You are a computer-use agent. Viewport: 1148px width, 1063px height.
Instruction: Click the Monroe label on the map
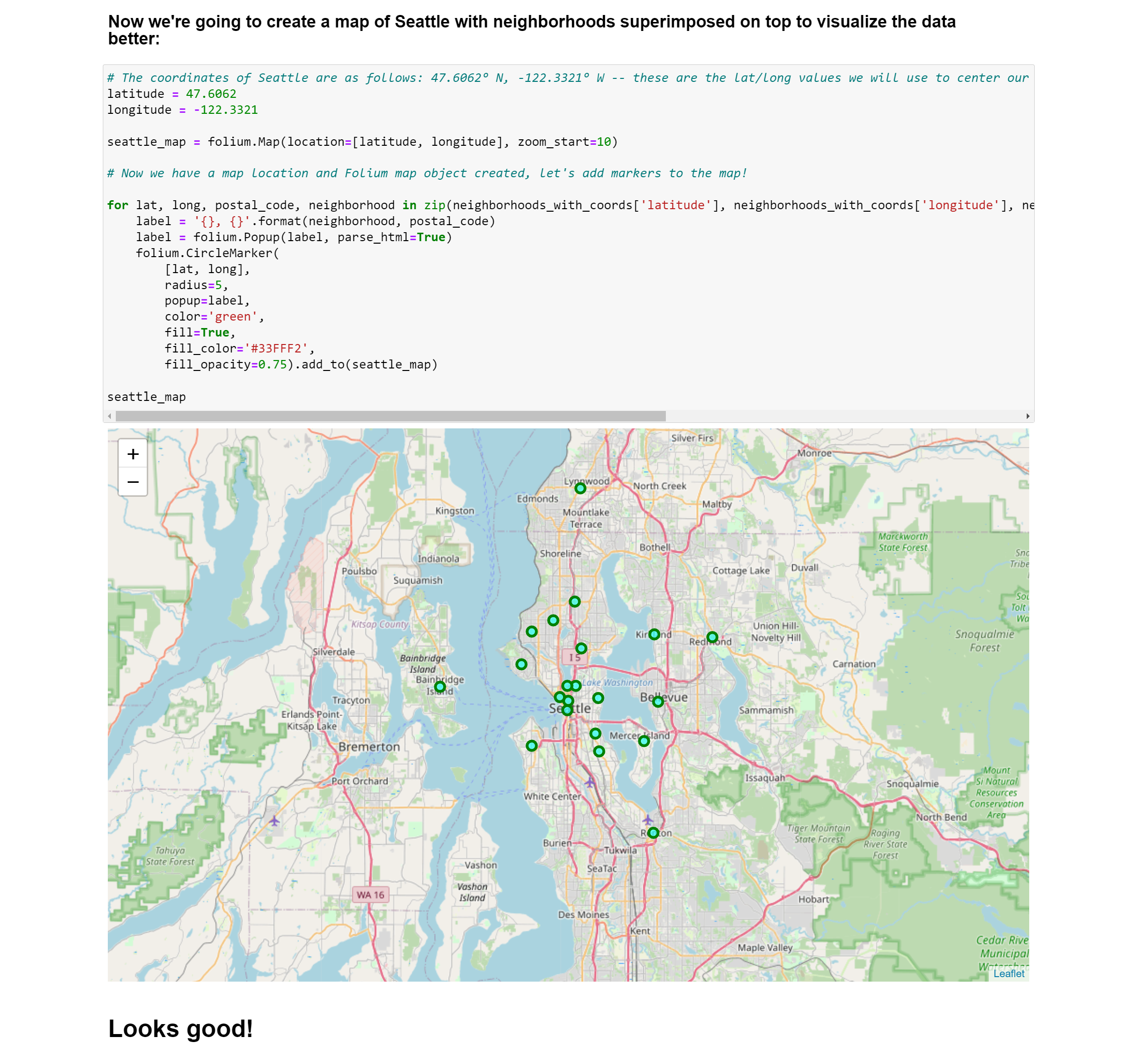pos(815,453)
